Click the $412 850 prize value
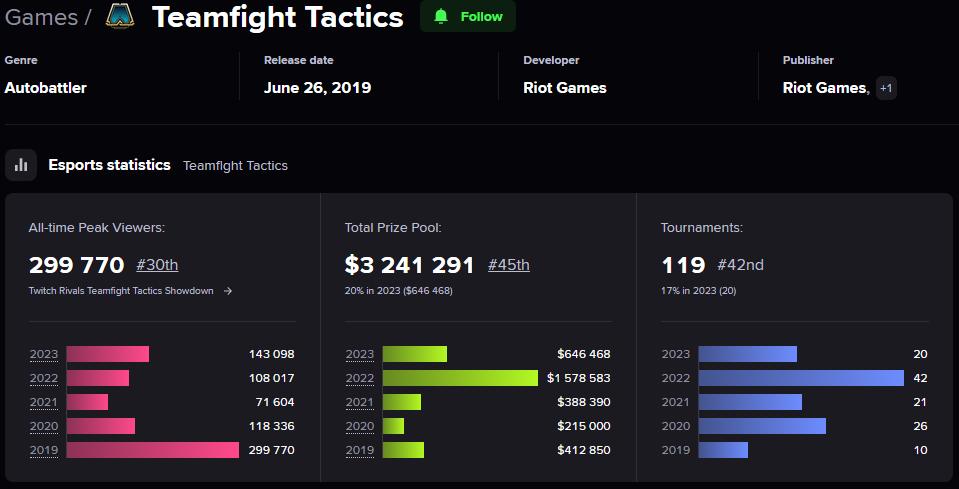Screen dimensions: 959x489 pyautogui.click(x=584, y=450)
